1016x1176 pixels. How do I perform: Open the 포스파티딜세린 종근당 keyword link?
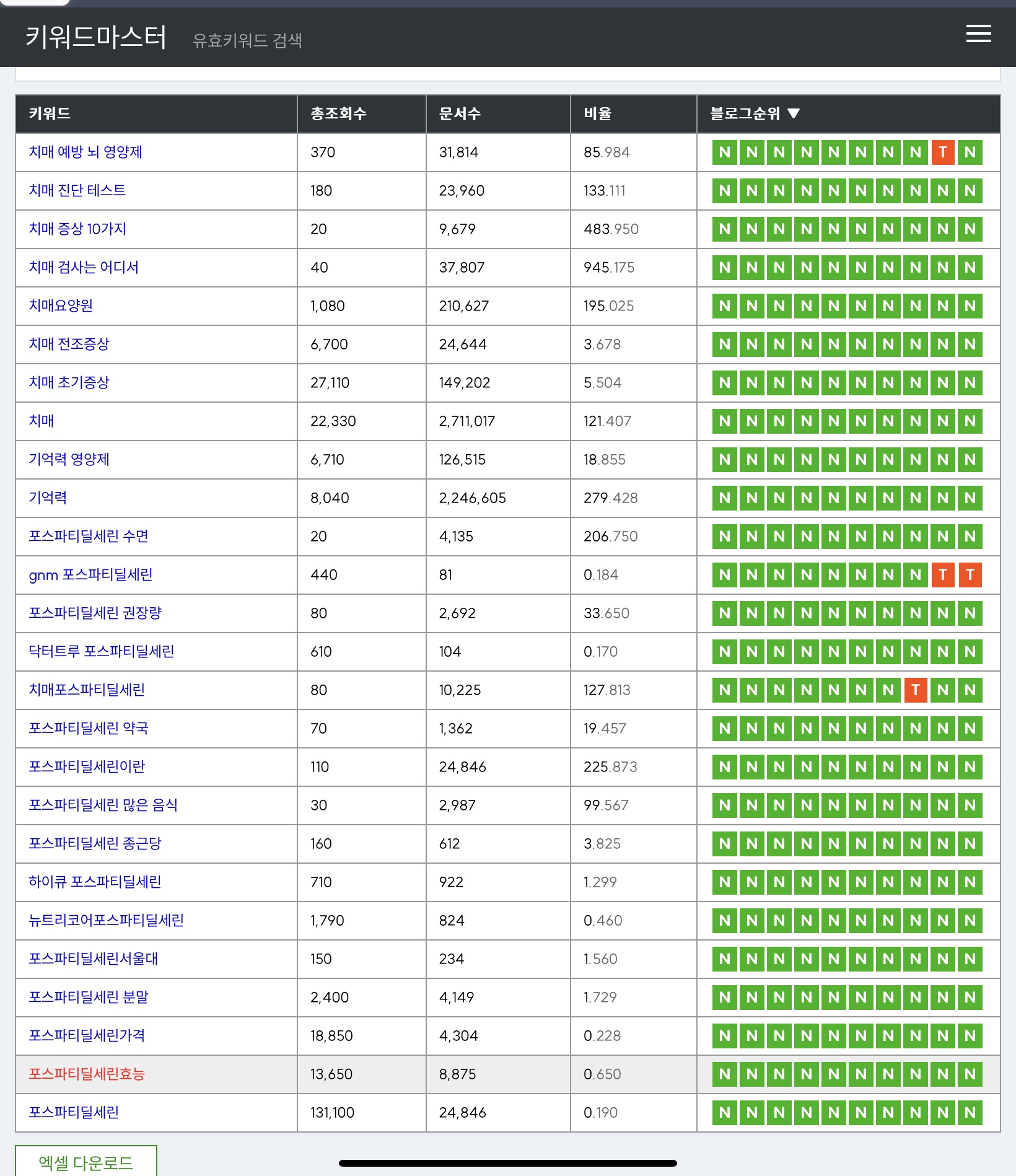95,843
